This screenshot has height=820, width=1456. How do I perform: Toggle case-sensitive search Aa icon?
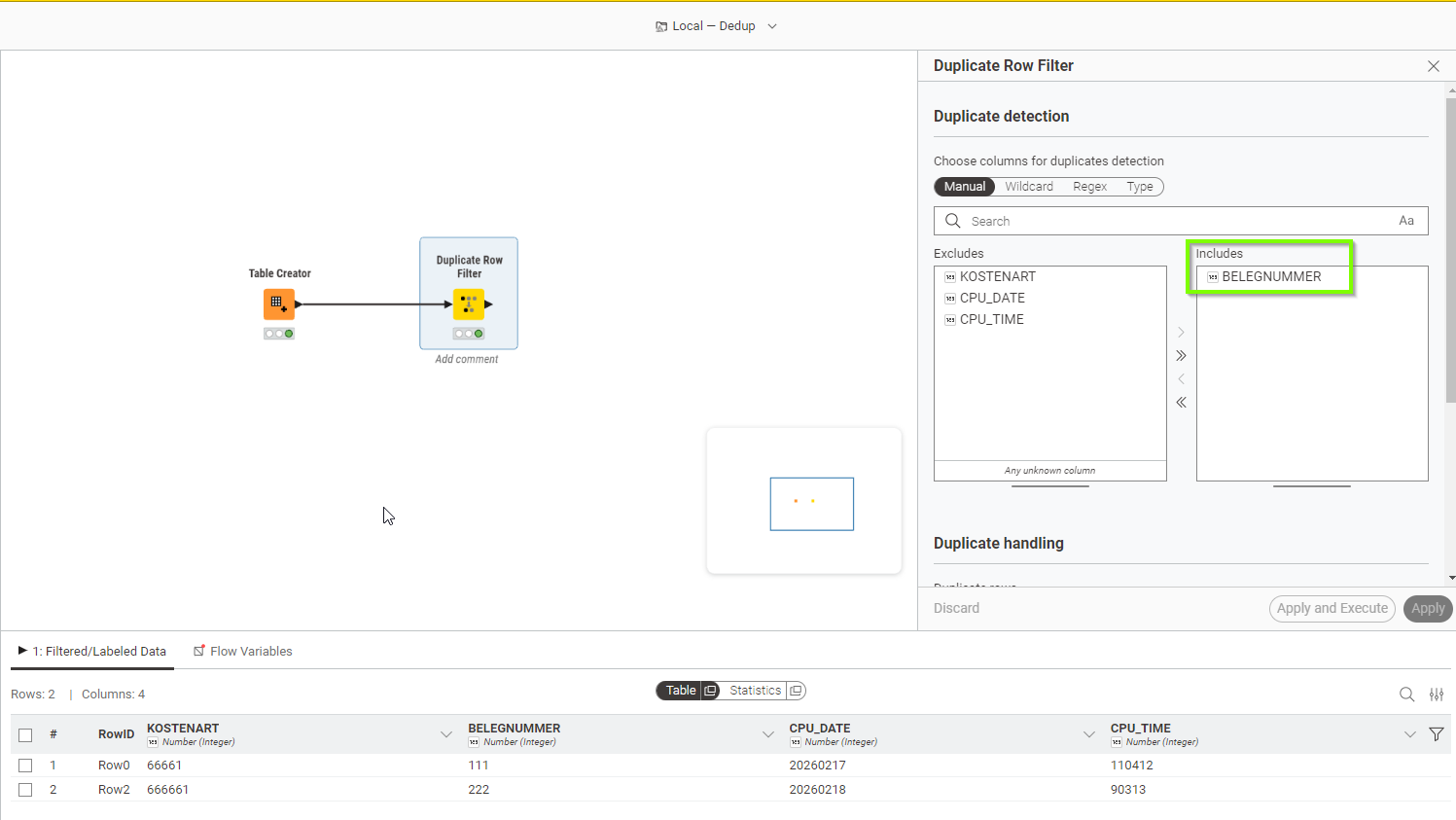(1405, 221)
